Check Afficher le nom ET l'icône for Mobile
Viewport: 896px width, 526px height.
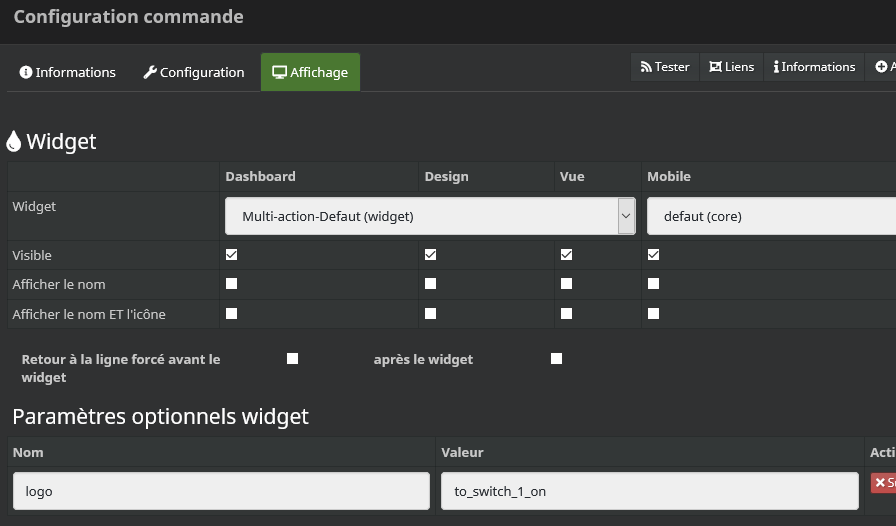654,313
